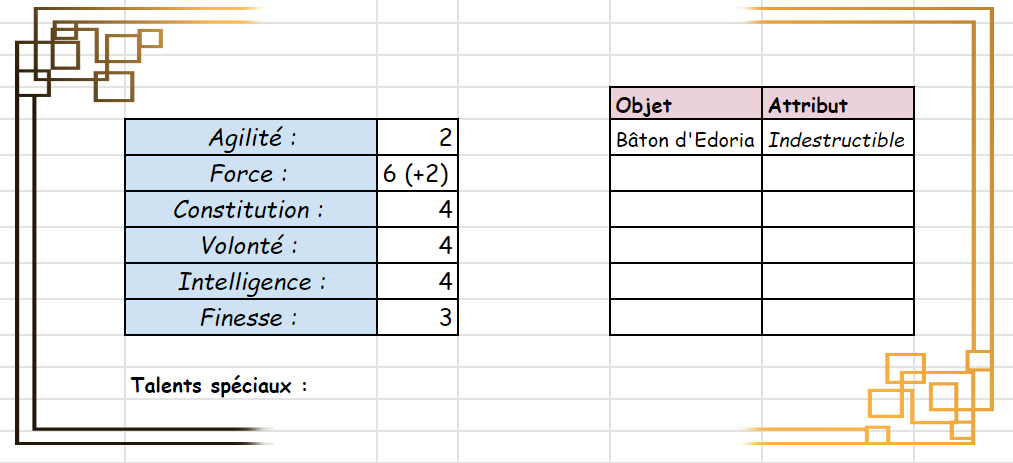The width and height of the screenshot is (1013, 463).
Task: Select the Talents spéciaux text cell
Action: [219, 385]
